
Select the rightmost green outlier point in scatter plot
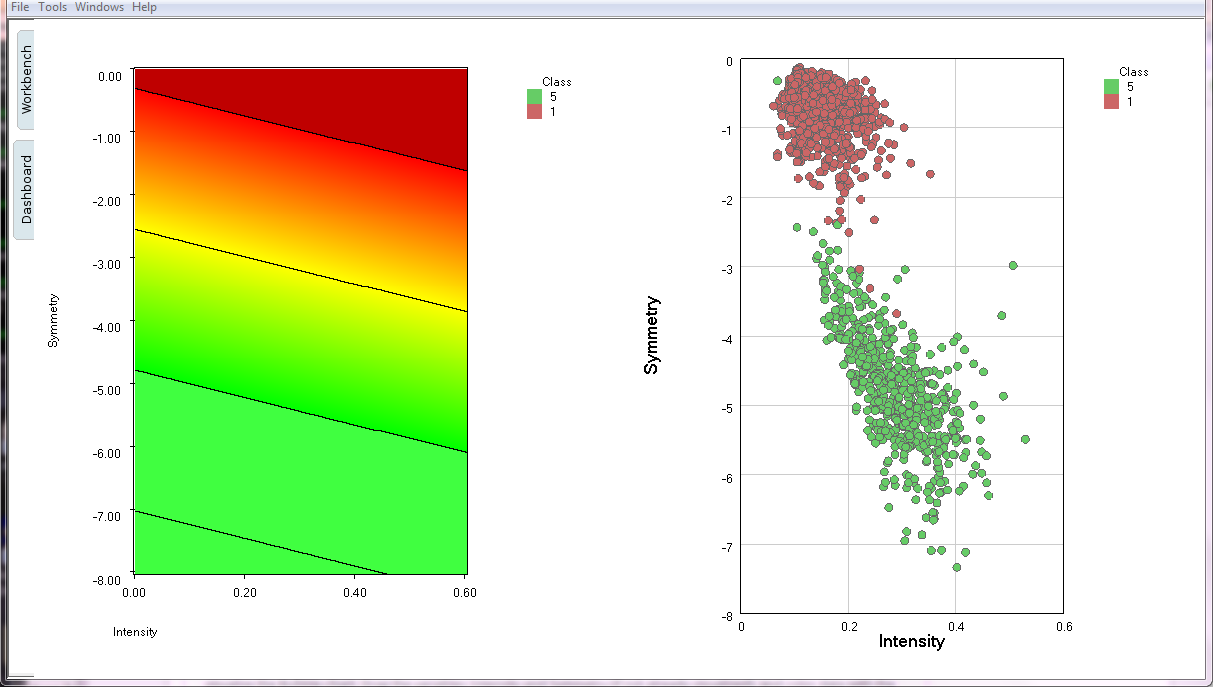tap(1025, 439)
